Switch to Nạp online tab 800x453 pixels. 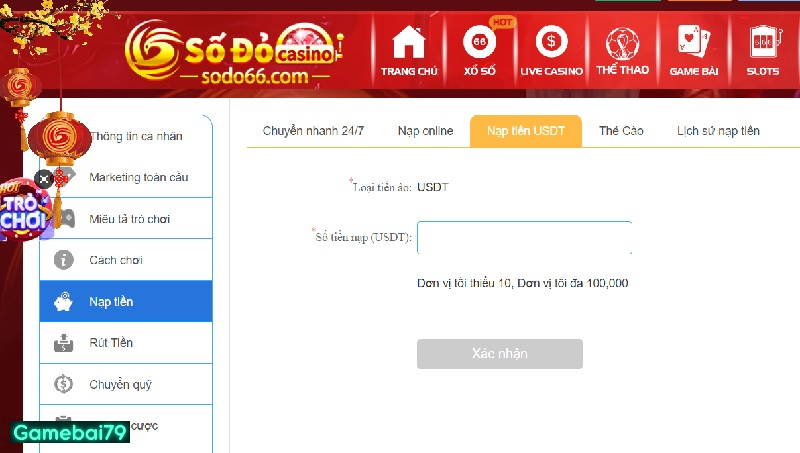tap(425, 131)
